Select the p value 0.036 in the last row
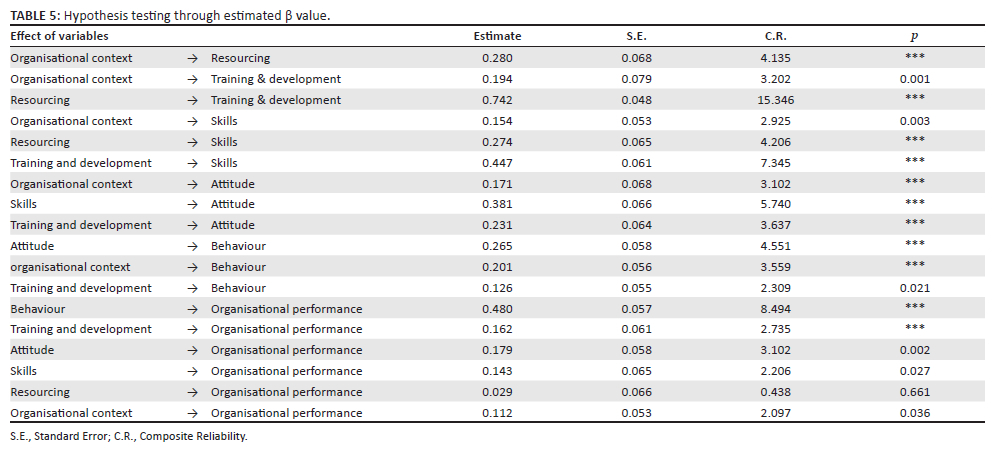 pos(914,413)
